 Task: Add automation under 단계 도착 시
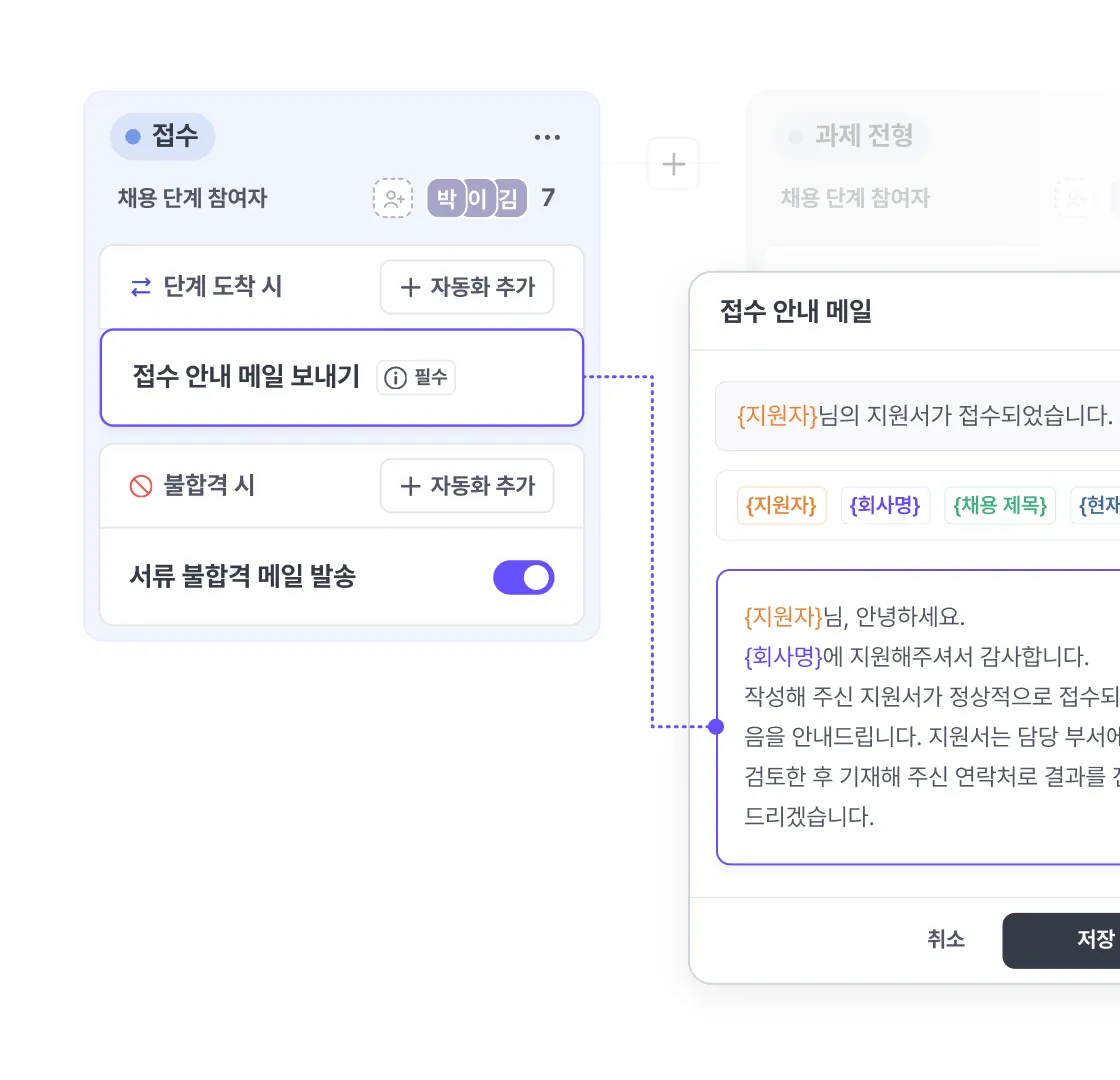pyautogui.click(x=467, y=287)
